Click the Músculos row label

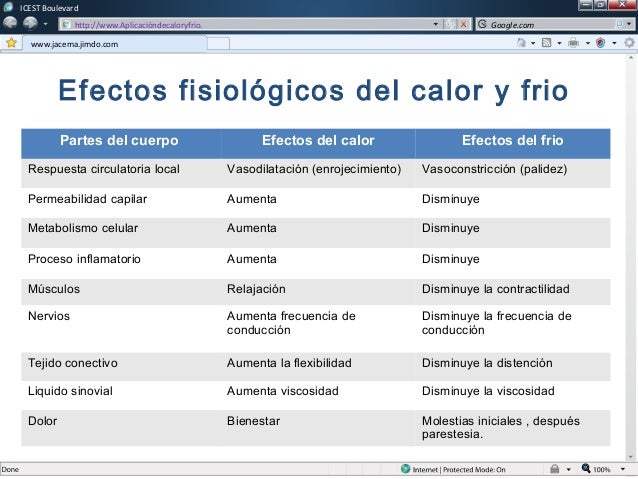(x=54, y=289)
